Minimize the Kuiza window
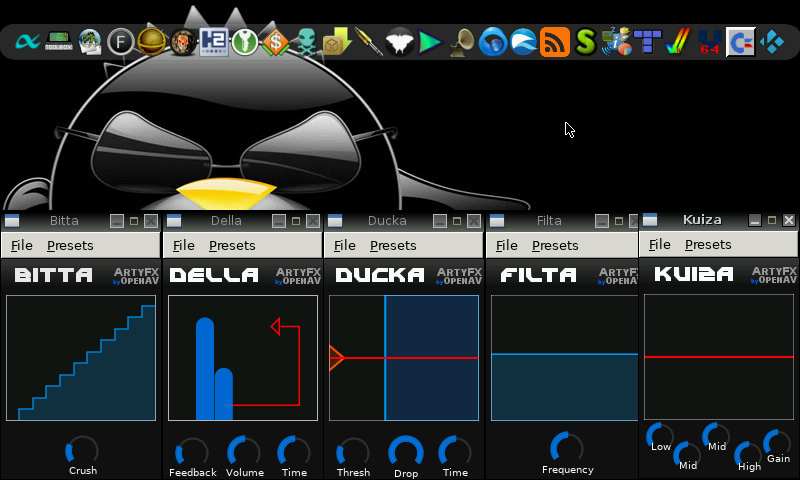This screenshot has width=800, height=480. click(755, 220)
